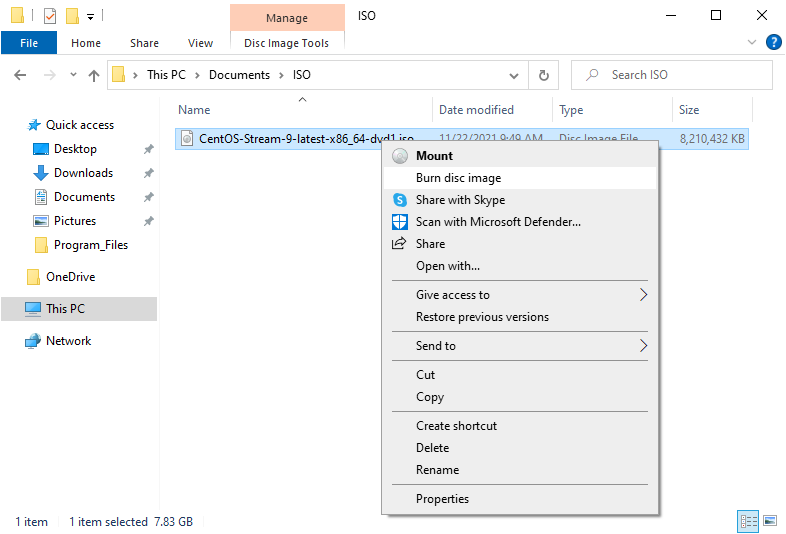This screenshot has width=786, height=534.
Task: Click the Help question mark icon
Action: pos(773,43)
